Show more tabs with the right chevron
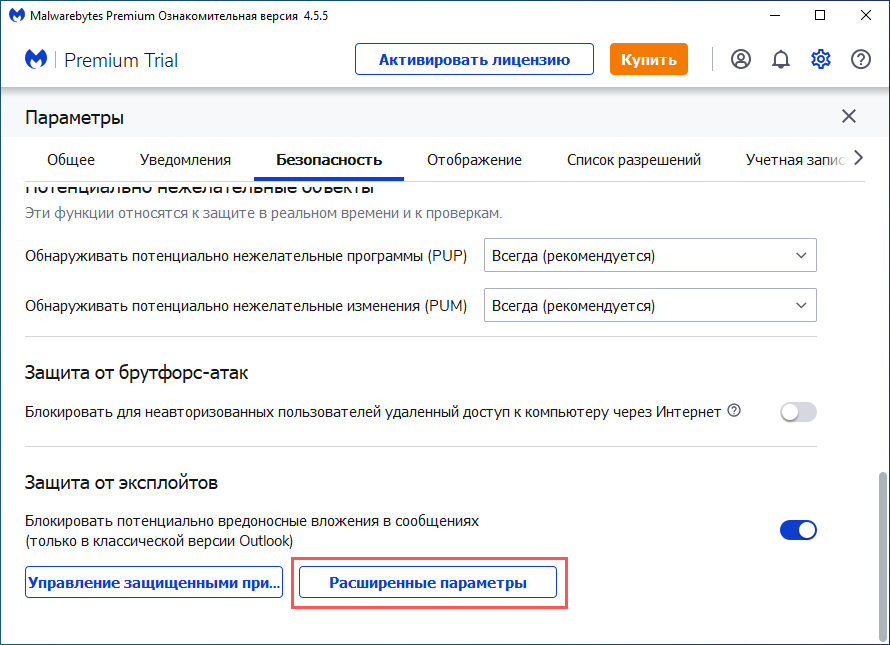 click(858, 158)
